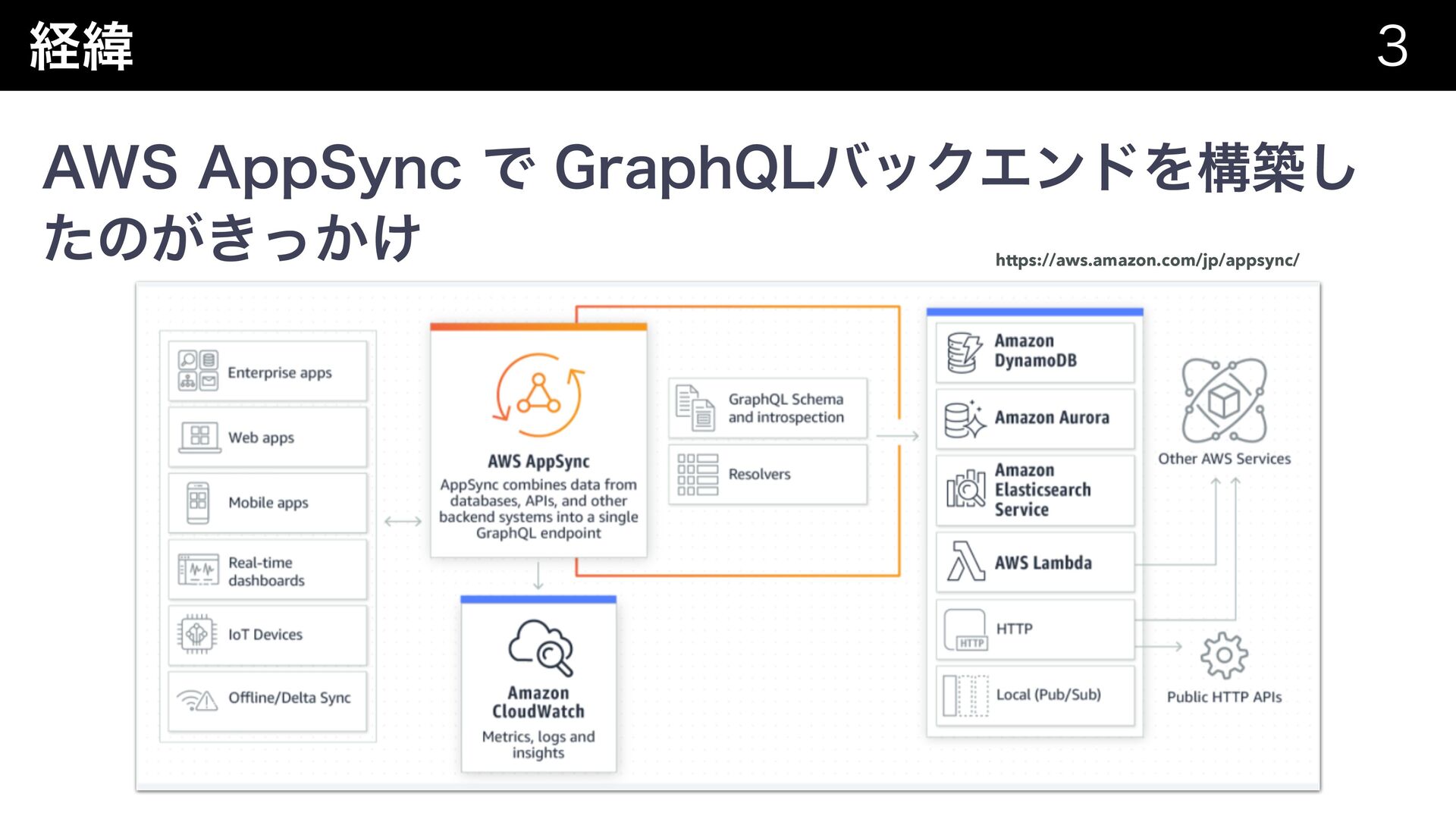The width and height of the screenshot is (1456, 819).
Task: Click the HTTP data source icon
Action: point(965,630)
